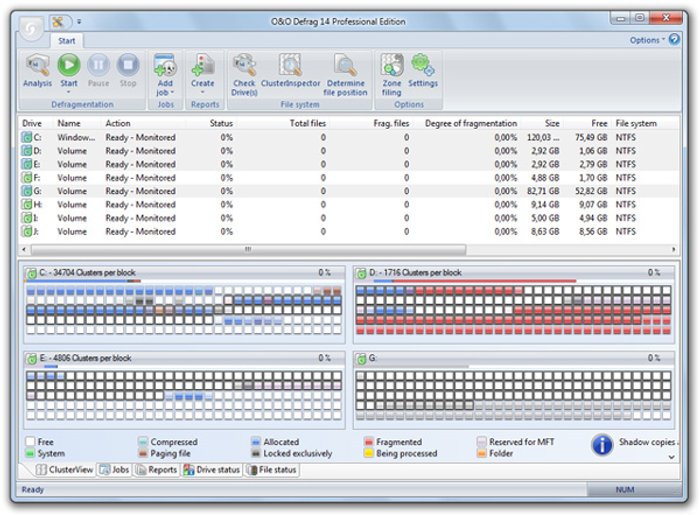Image resolution: width=700 pixels, height=515 pixels.
Task: Switch to the Jobs tab
Action: pos(115,469)
